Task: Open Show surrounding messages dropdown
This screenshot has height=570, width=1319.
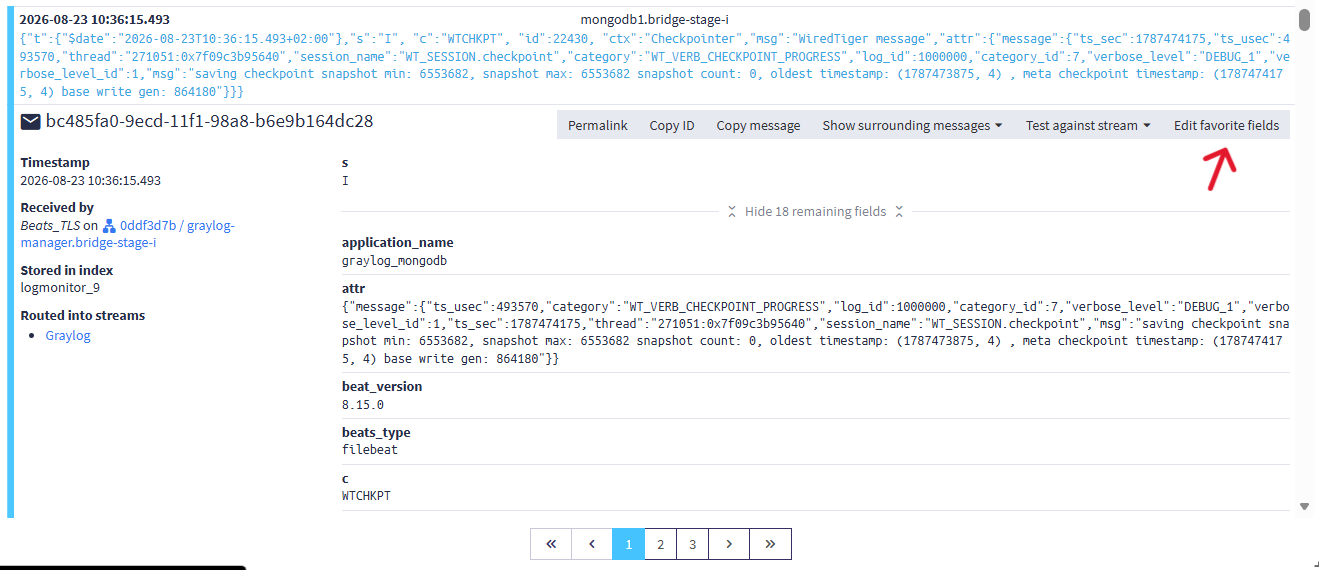Action: (x=912, y=125)
